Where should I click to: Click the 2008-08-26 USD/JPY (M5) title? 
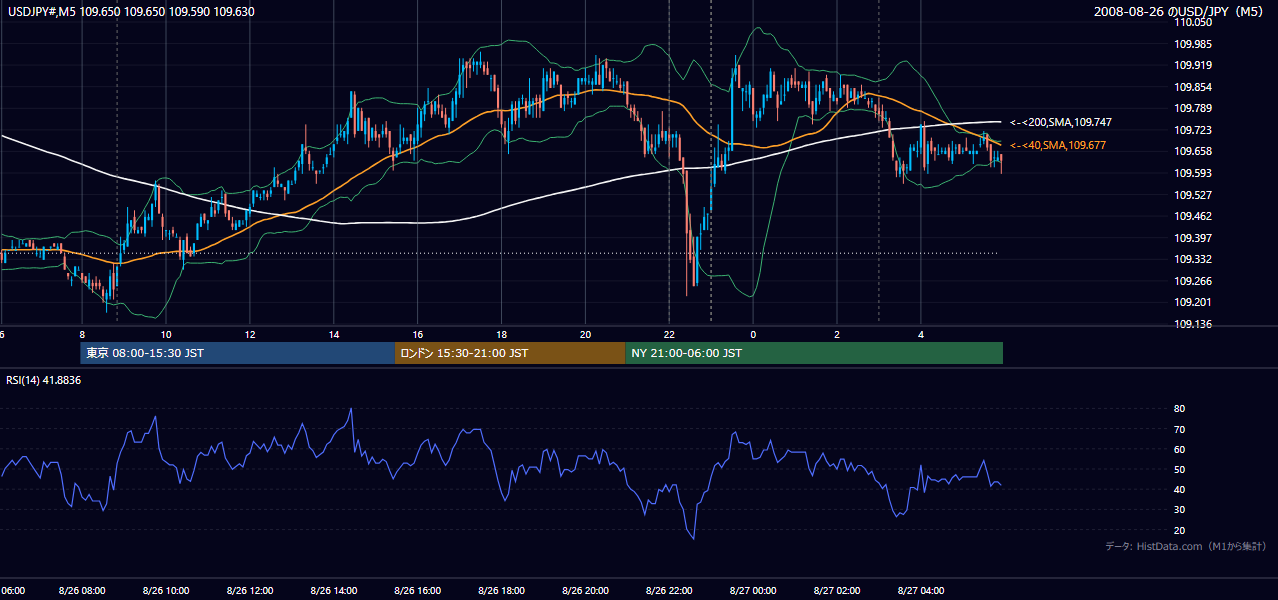click(1181, 12)
